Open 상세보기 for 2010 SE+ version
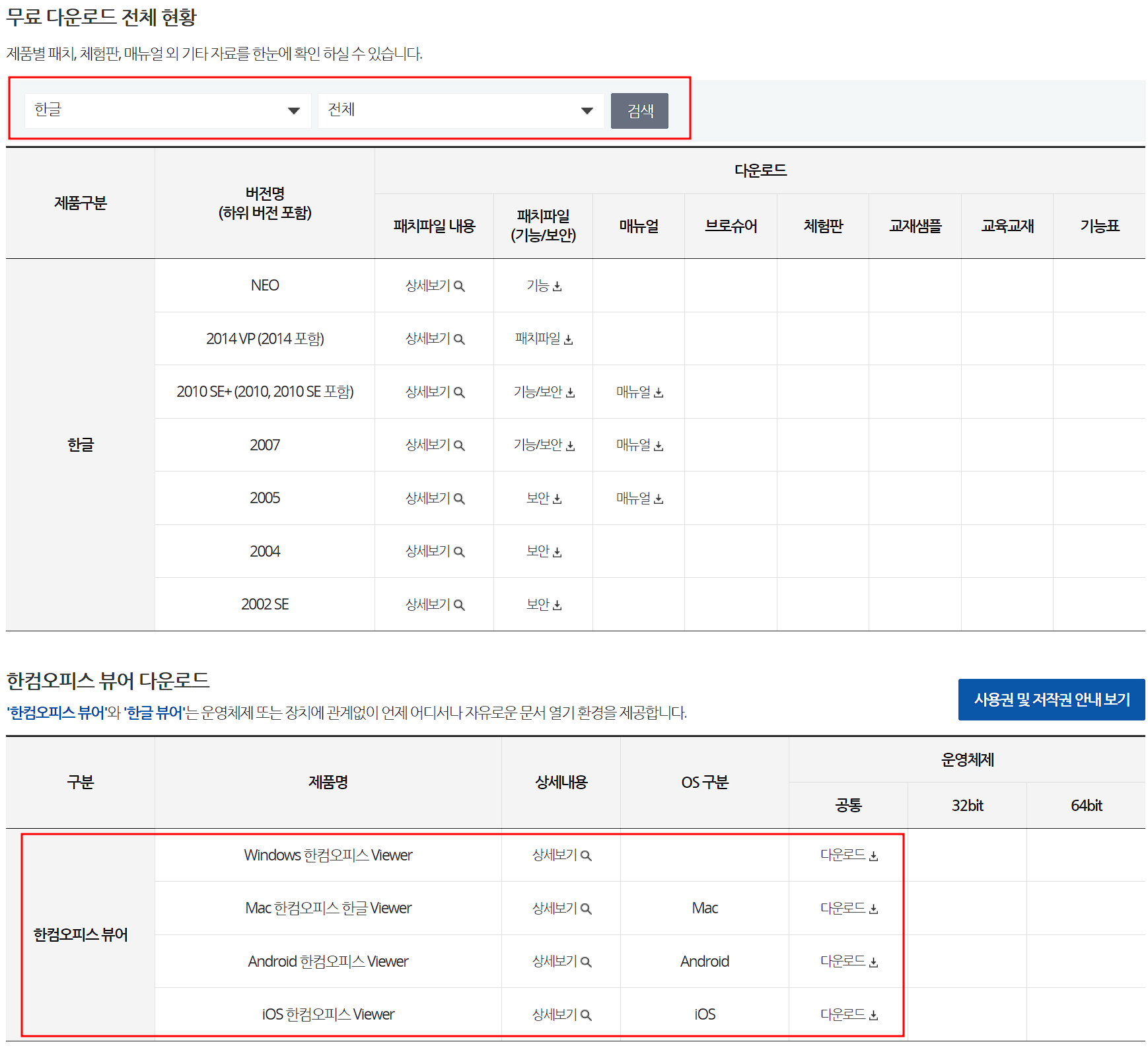Viewport: 1148px width, 1050px height. (x=435, y=392)
